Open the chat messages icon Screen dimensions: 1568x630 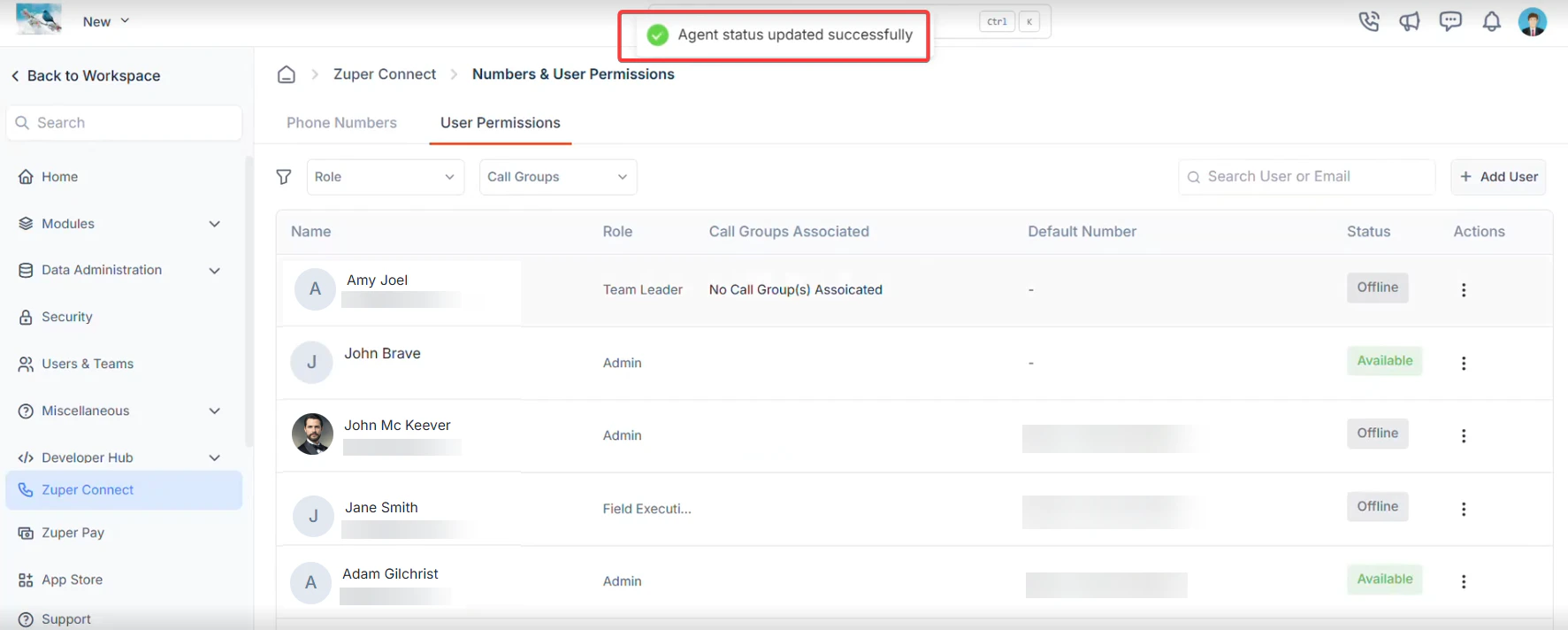[x=1450, y=21]
